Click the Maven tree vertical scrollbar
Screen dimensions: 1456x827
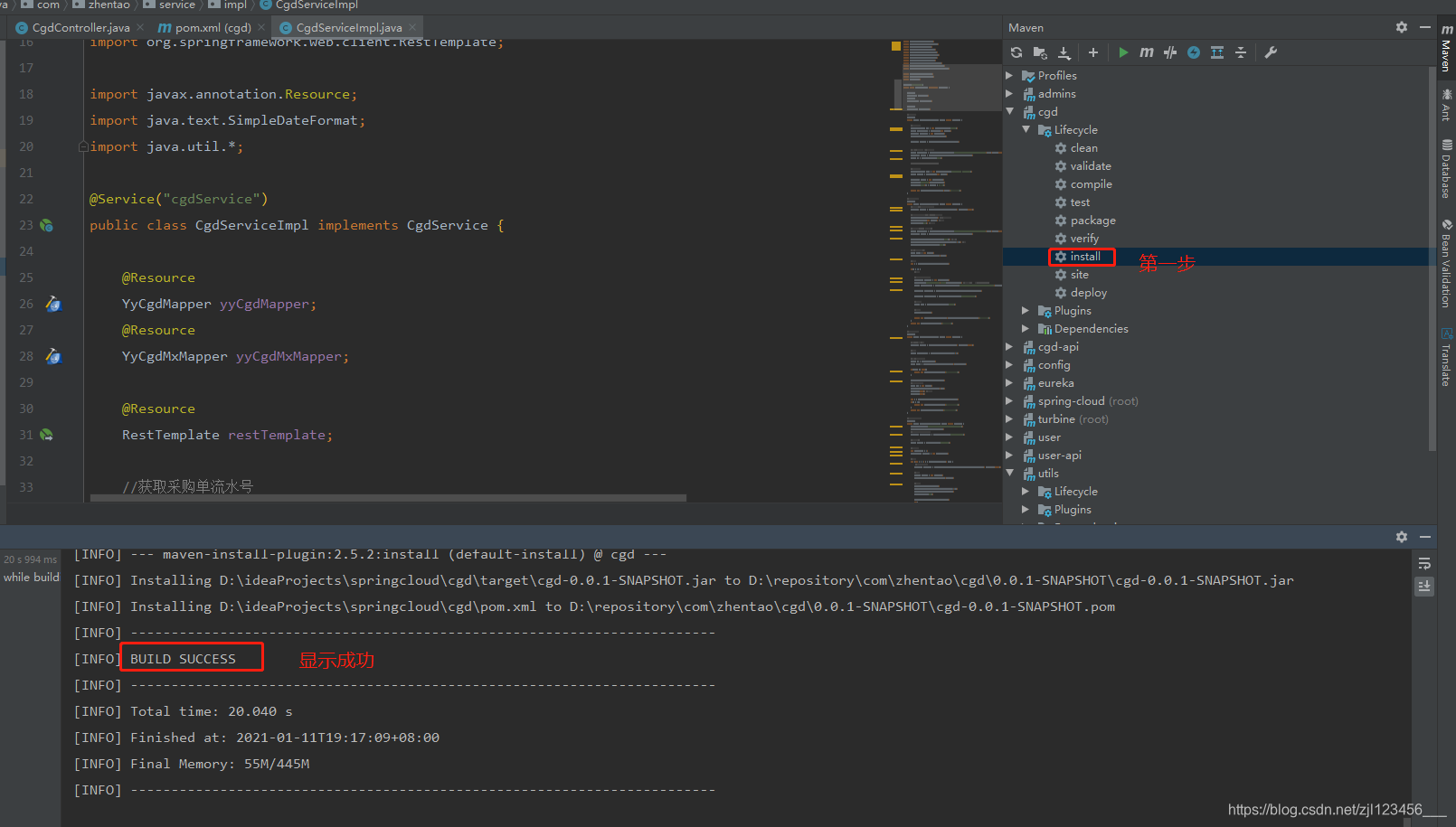click(1432, 258)
